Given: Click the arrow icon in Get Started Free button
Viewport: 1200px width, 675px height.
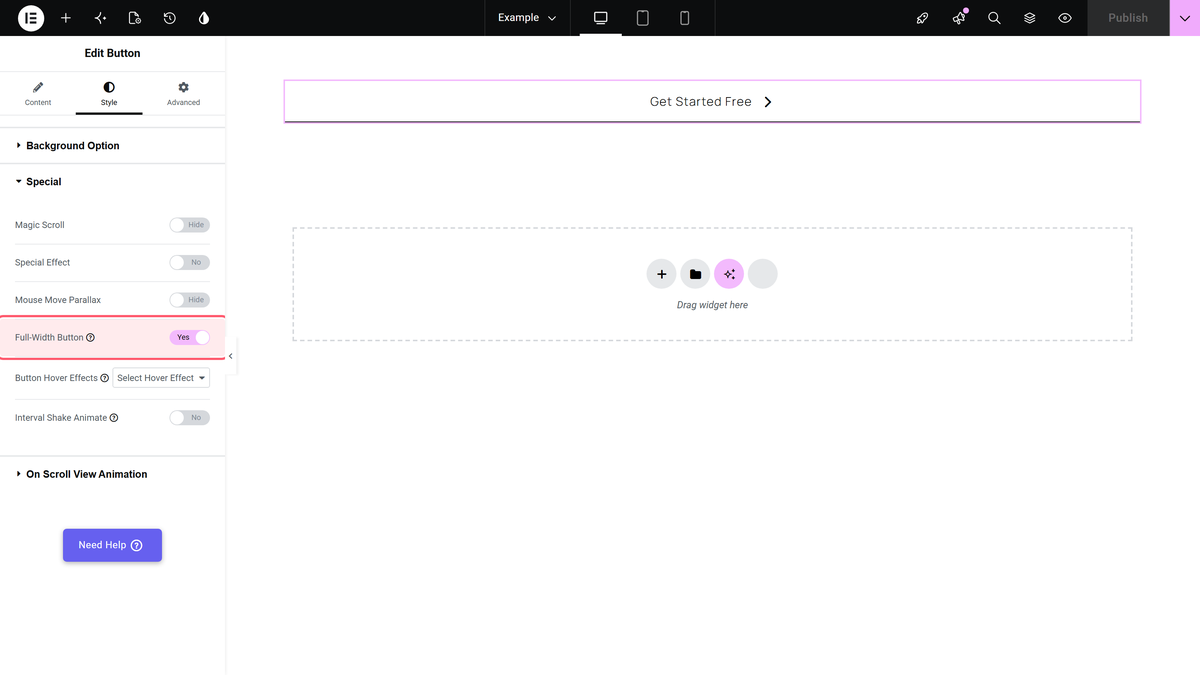Looking at the screenshot, I should pos(768,102).
